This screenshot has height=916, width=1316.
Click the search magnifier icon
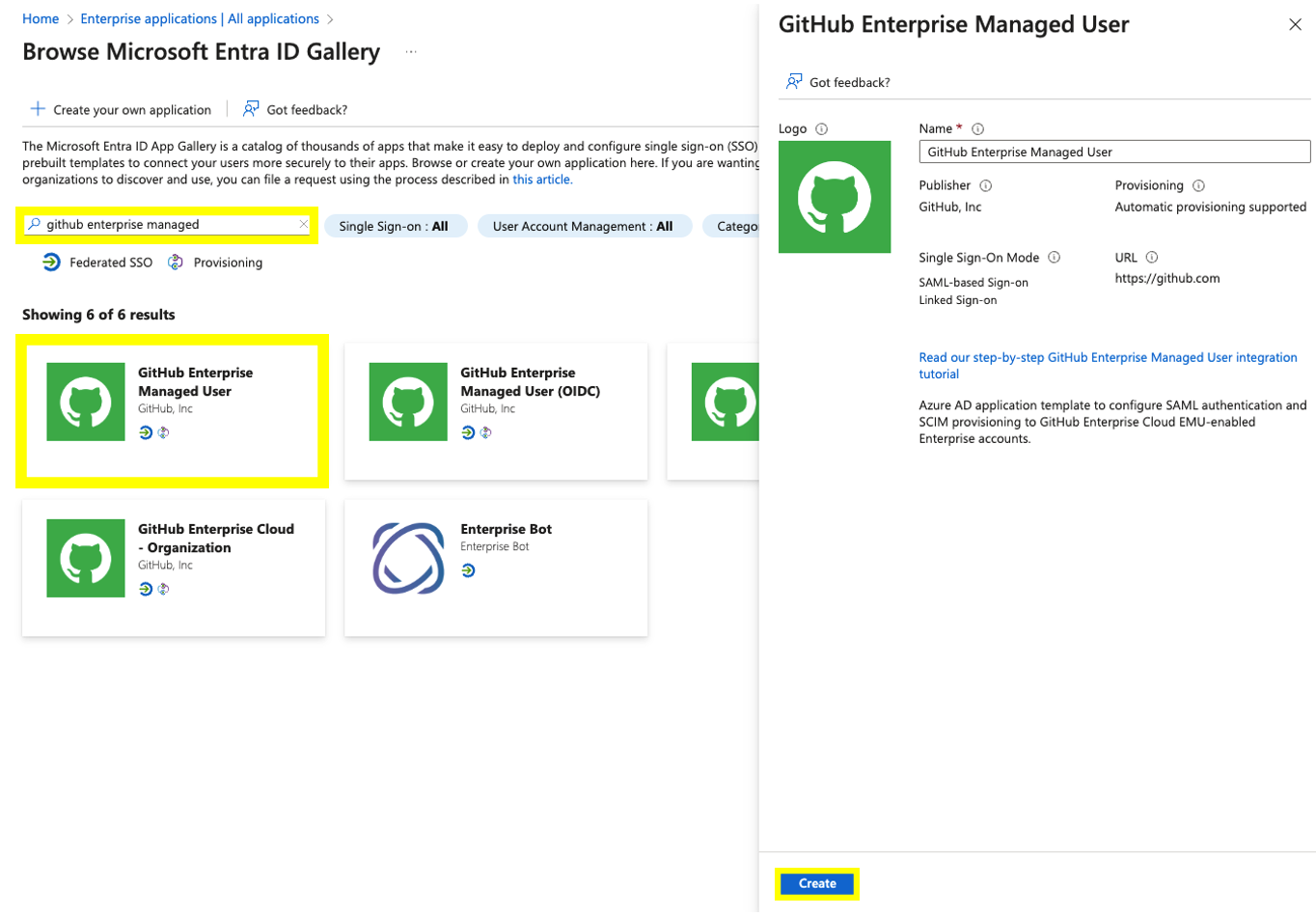point(35,224)
